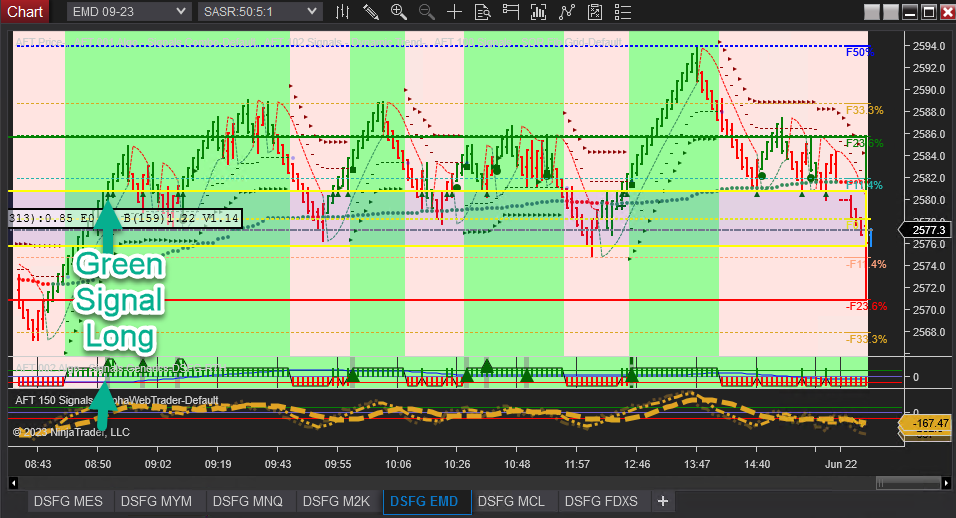
Task: Click the scroll right arrow below chart
Action: (946, 483)
